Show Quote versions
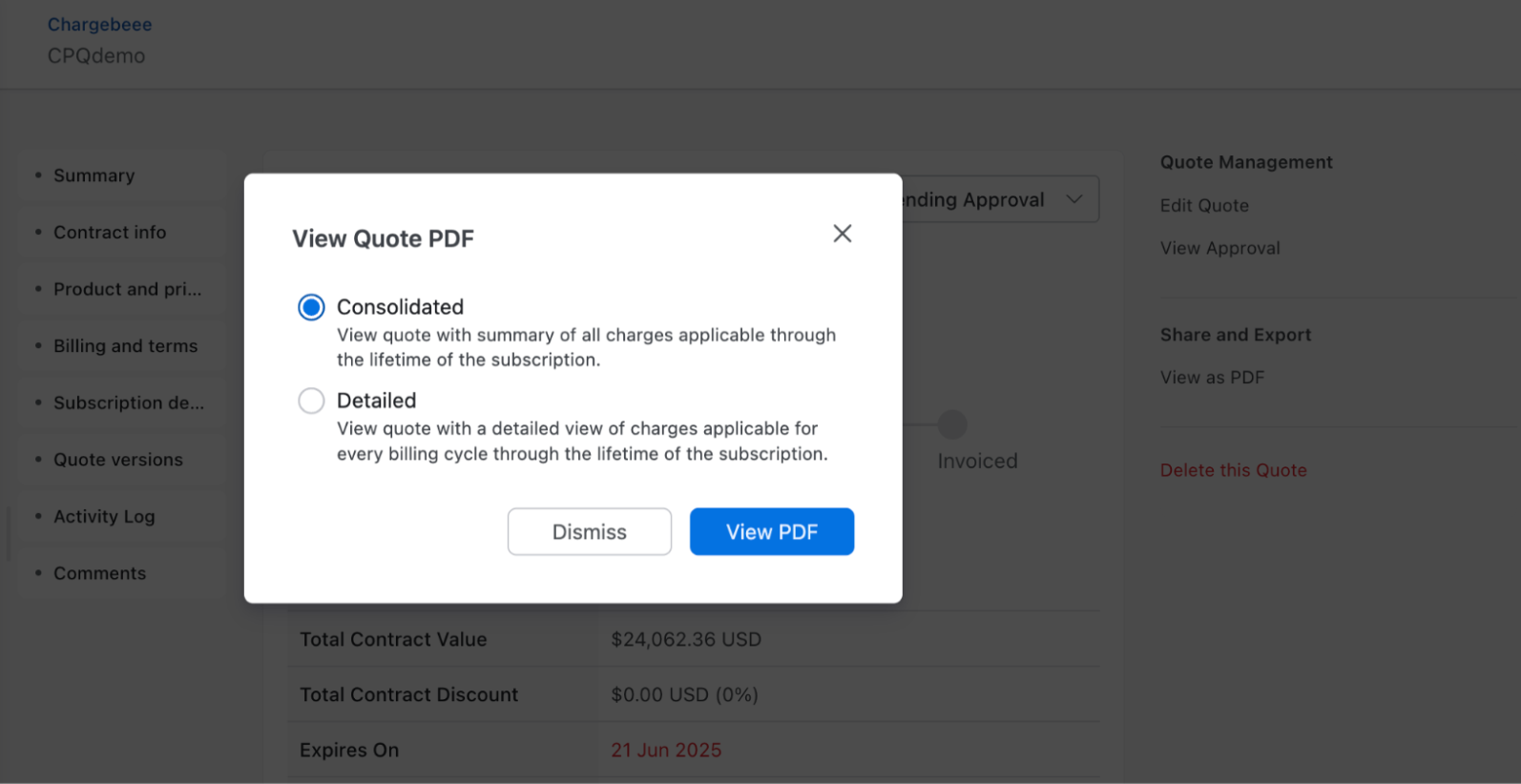 pos(117,460)
